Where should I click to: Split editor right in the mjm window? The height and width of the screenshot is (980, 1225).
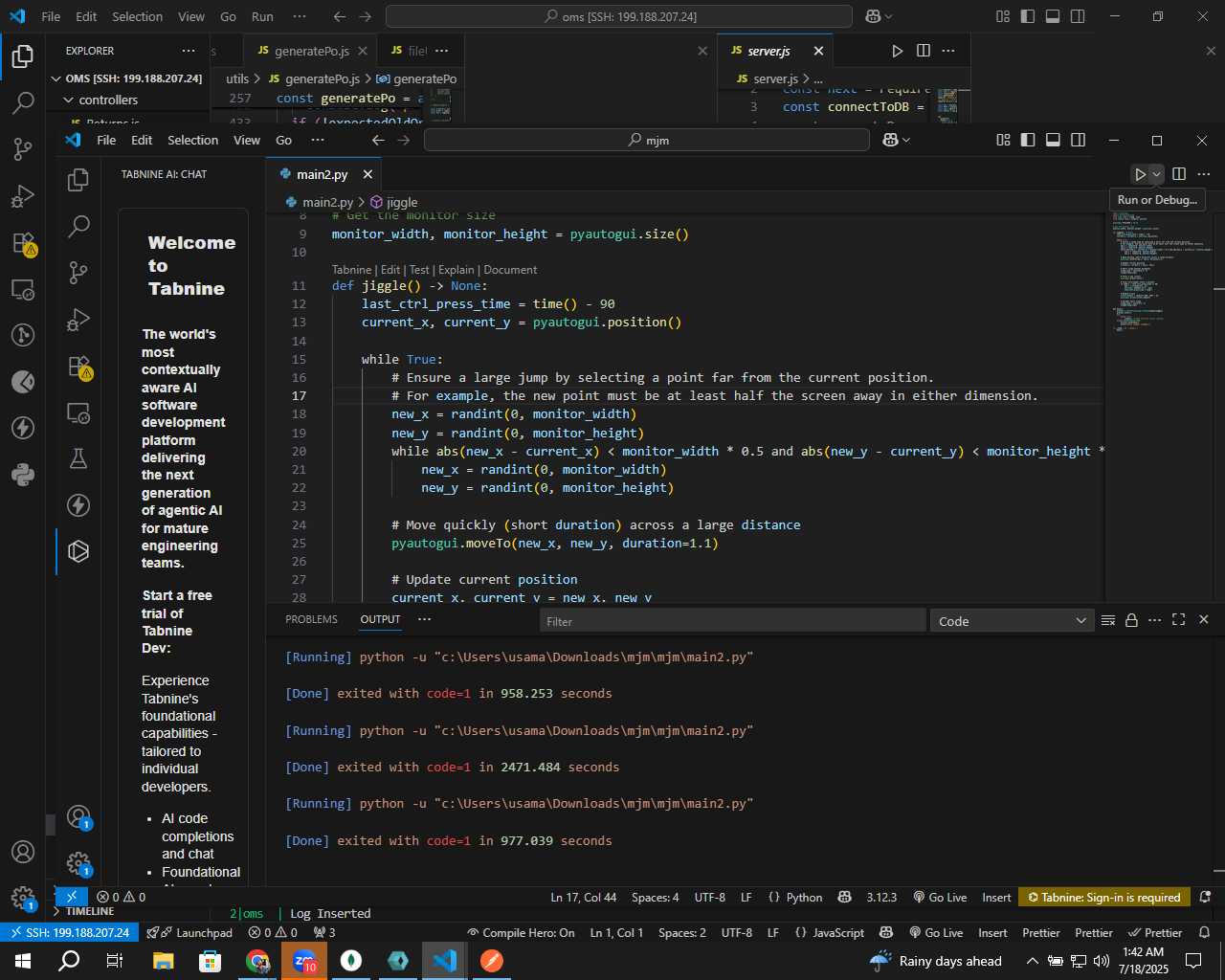tap(1179, 174)
